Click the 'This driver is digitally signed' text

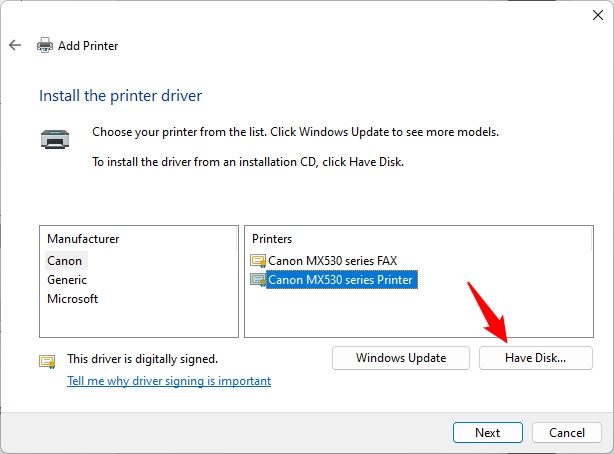tap(143, 359)
